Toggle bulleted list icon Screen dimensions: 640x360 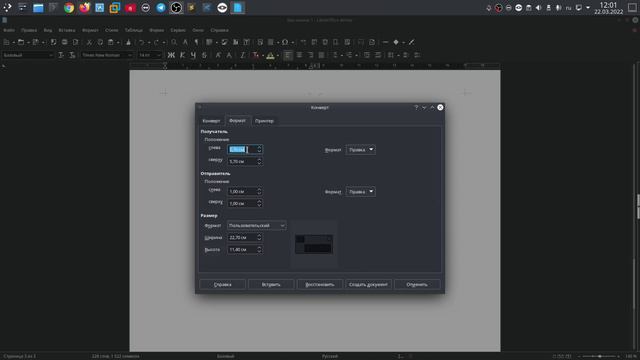click(x=335, y=55)
